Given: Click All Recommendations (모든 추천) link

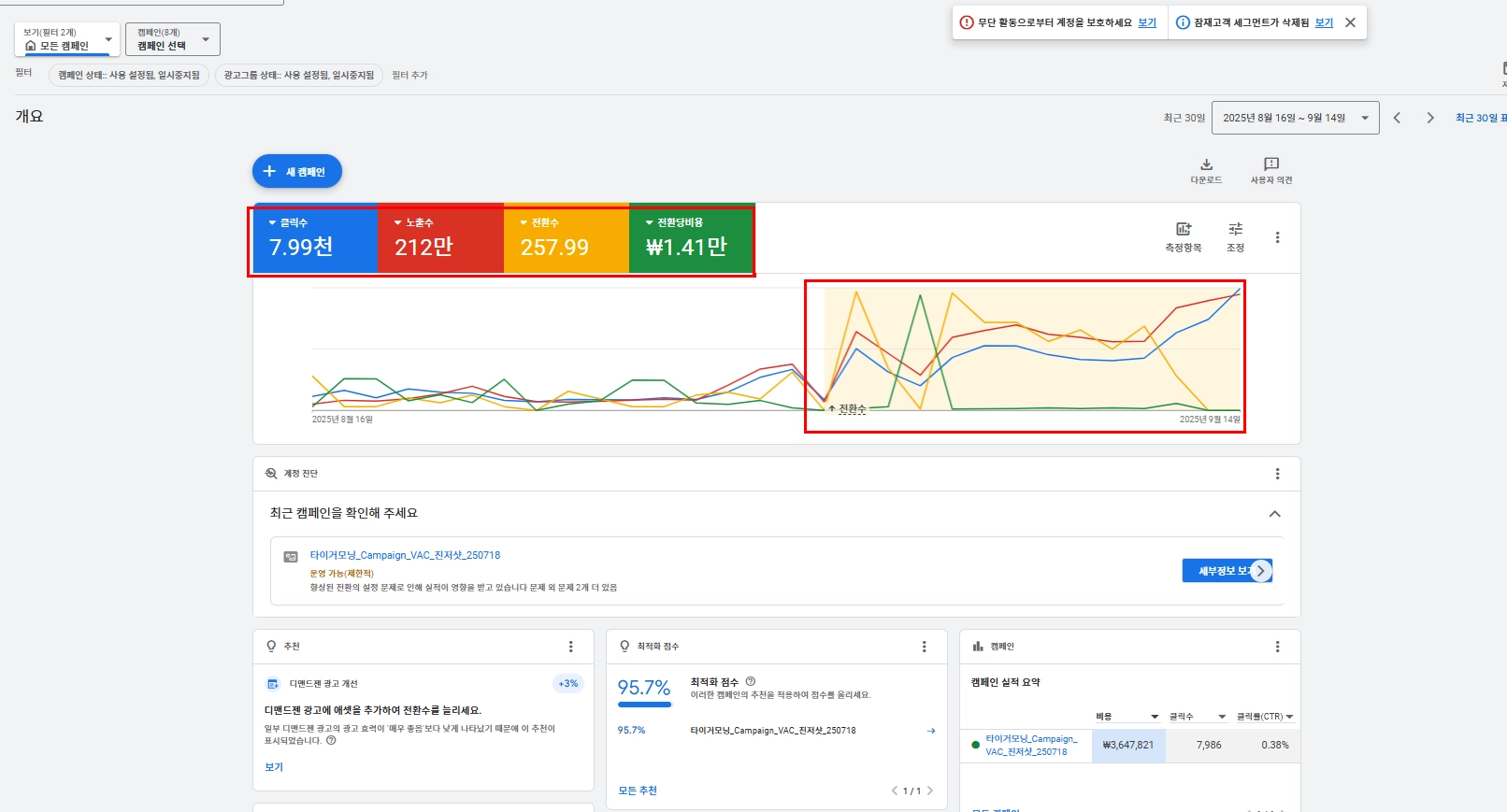Looking at the screenshot, I should pyautogui.click(x=638, y=791).
